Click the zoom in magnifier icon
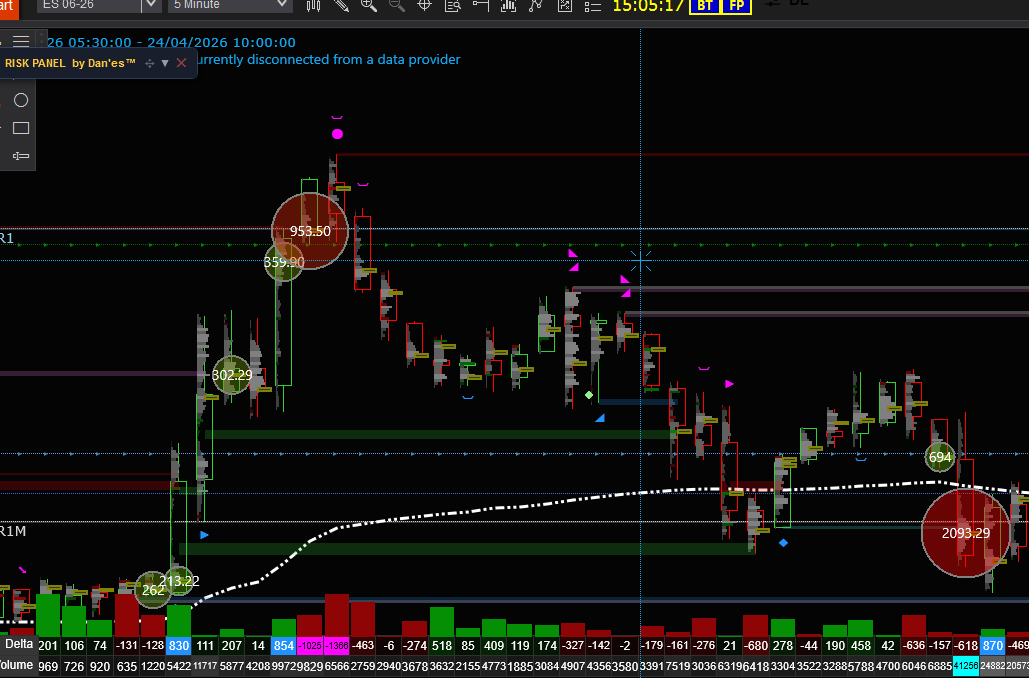This screenshot has width=1029, height=678. coord(369,5)
